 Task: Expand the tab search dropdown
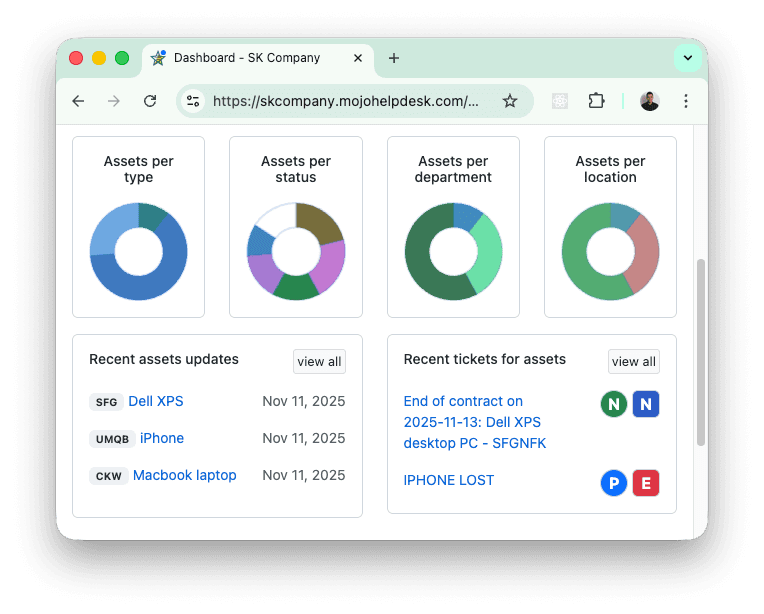tap(688, 58)
